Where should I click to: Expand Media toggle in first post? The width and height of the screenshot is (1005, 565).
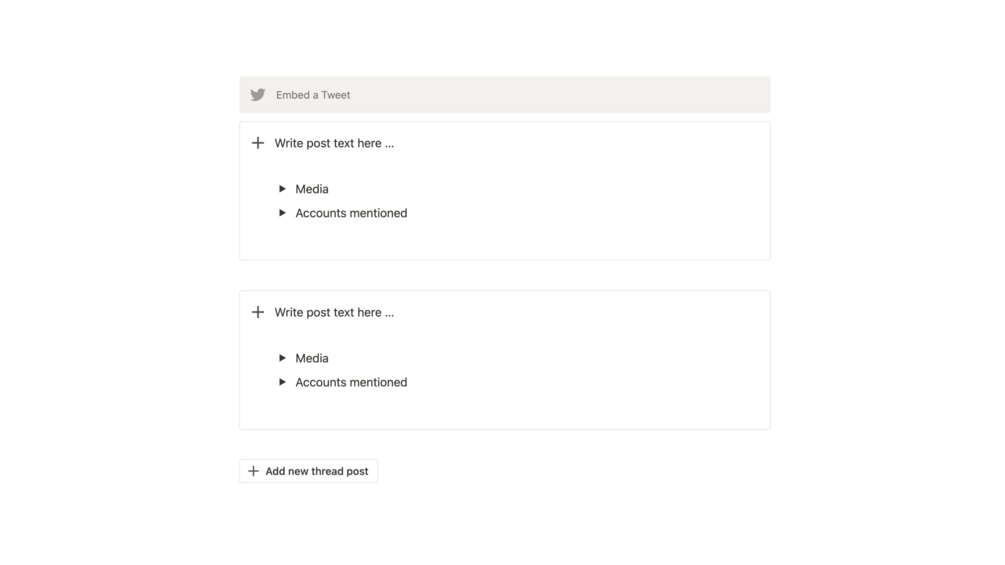click(x=282, y=189)
